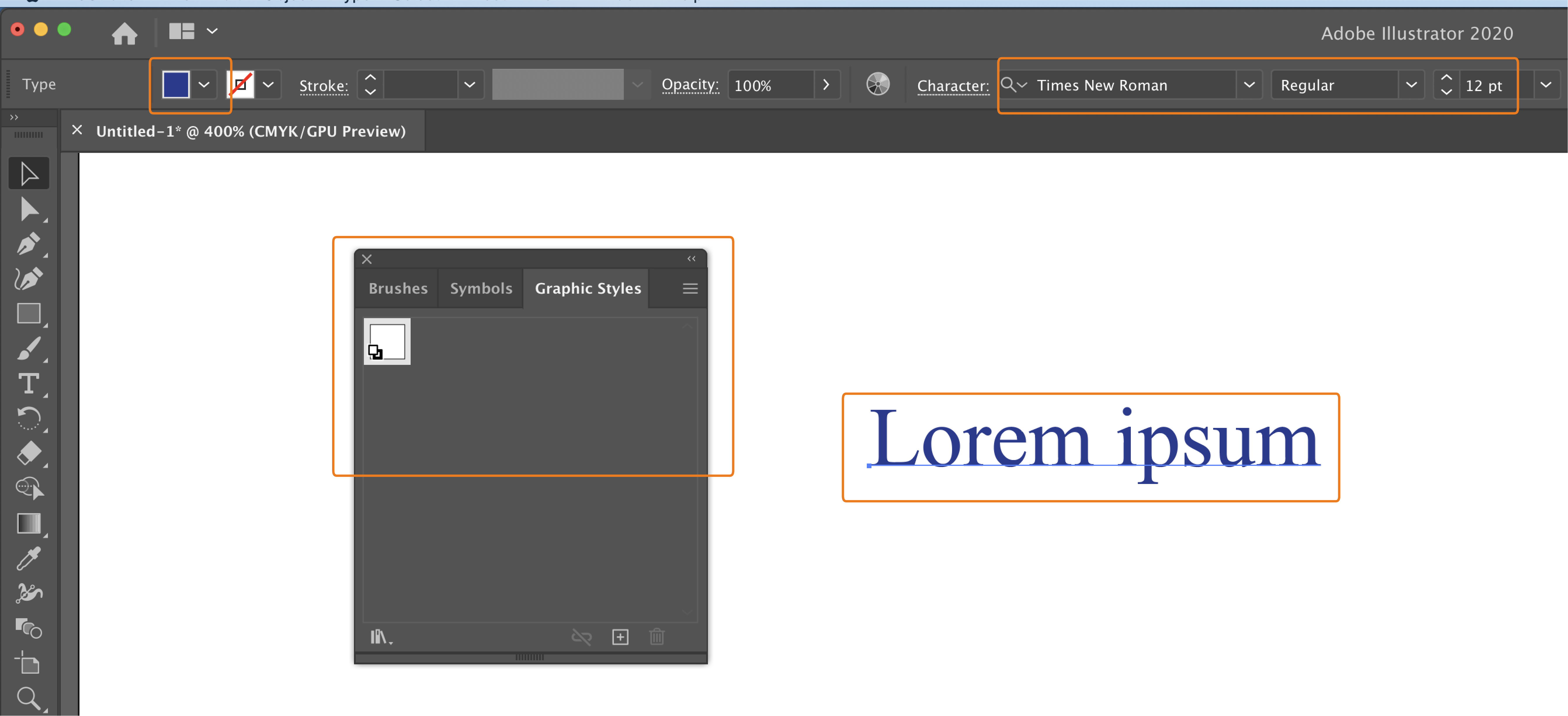Viewport: 1568px width, 716px height.
Task: Open the Recolor Artwork wheel
Action: (878, 85)
